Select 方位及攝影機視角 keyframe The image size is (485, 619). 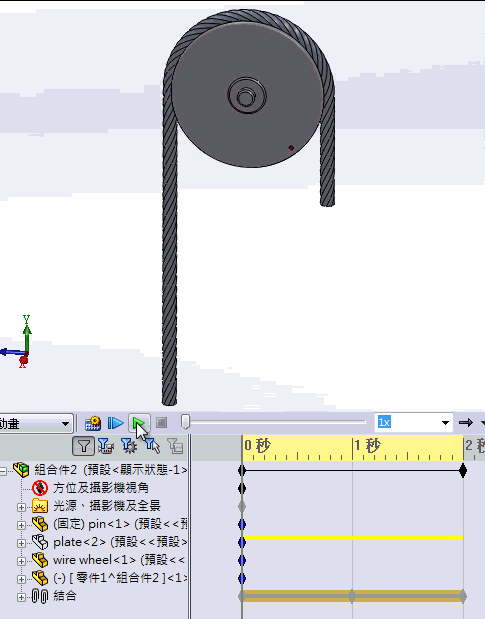click(242, 488)
